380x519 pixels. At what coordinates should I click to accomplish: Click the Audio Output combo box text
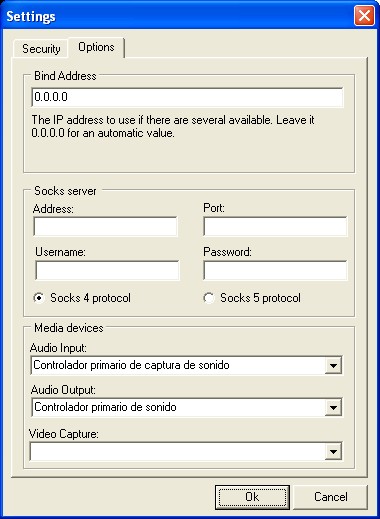pos(105,407)
